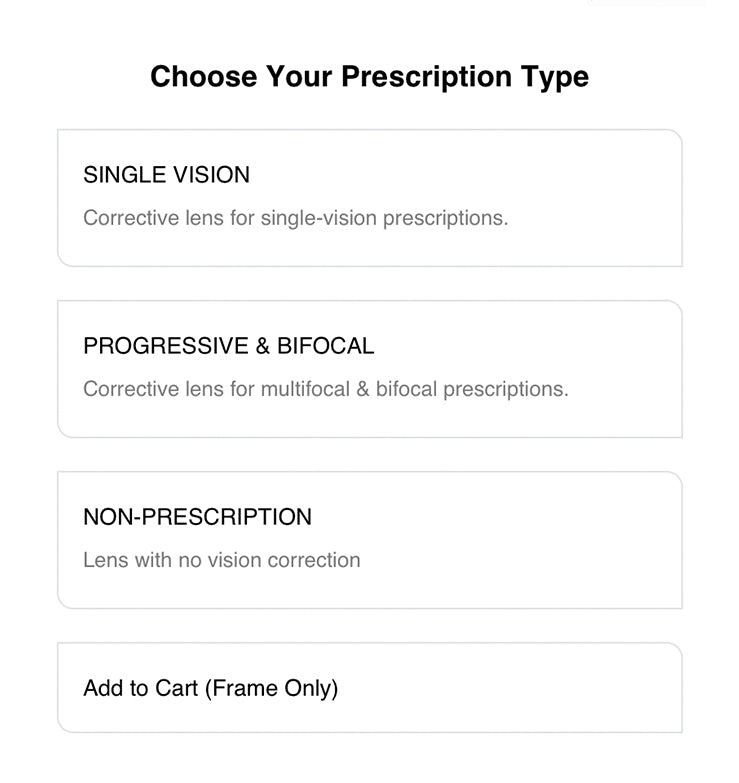
Task: Click the word "Choose" in the page heading
Action: 203,77
